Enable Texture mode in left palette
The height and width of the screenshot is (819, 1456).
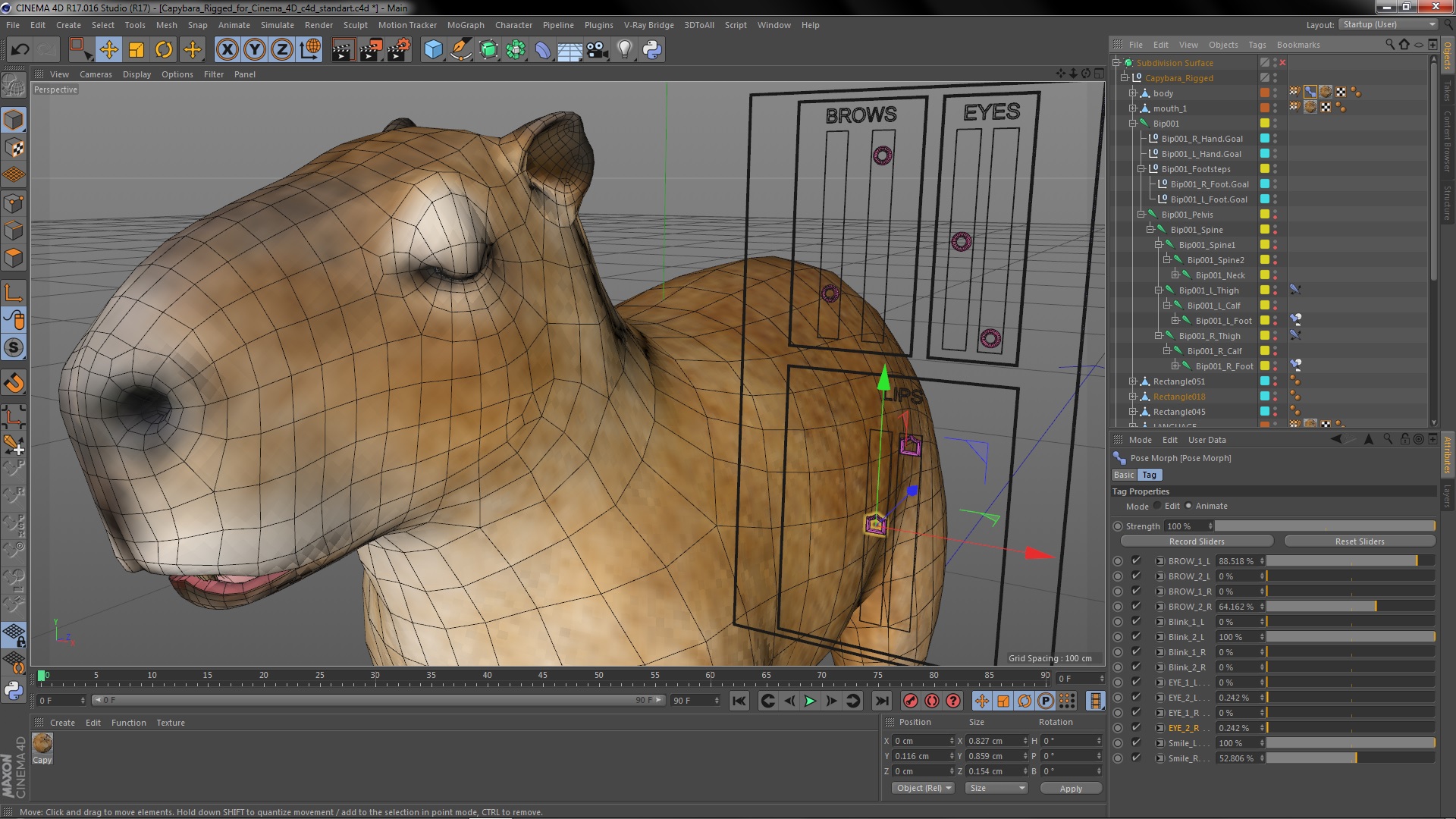pyautogui.click(x=14, y=147)
